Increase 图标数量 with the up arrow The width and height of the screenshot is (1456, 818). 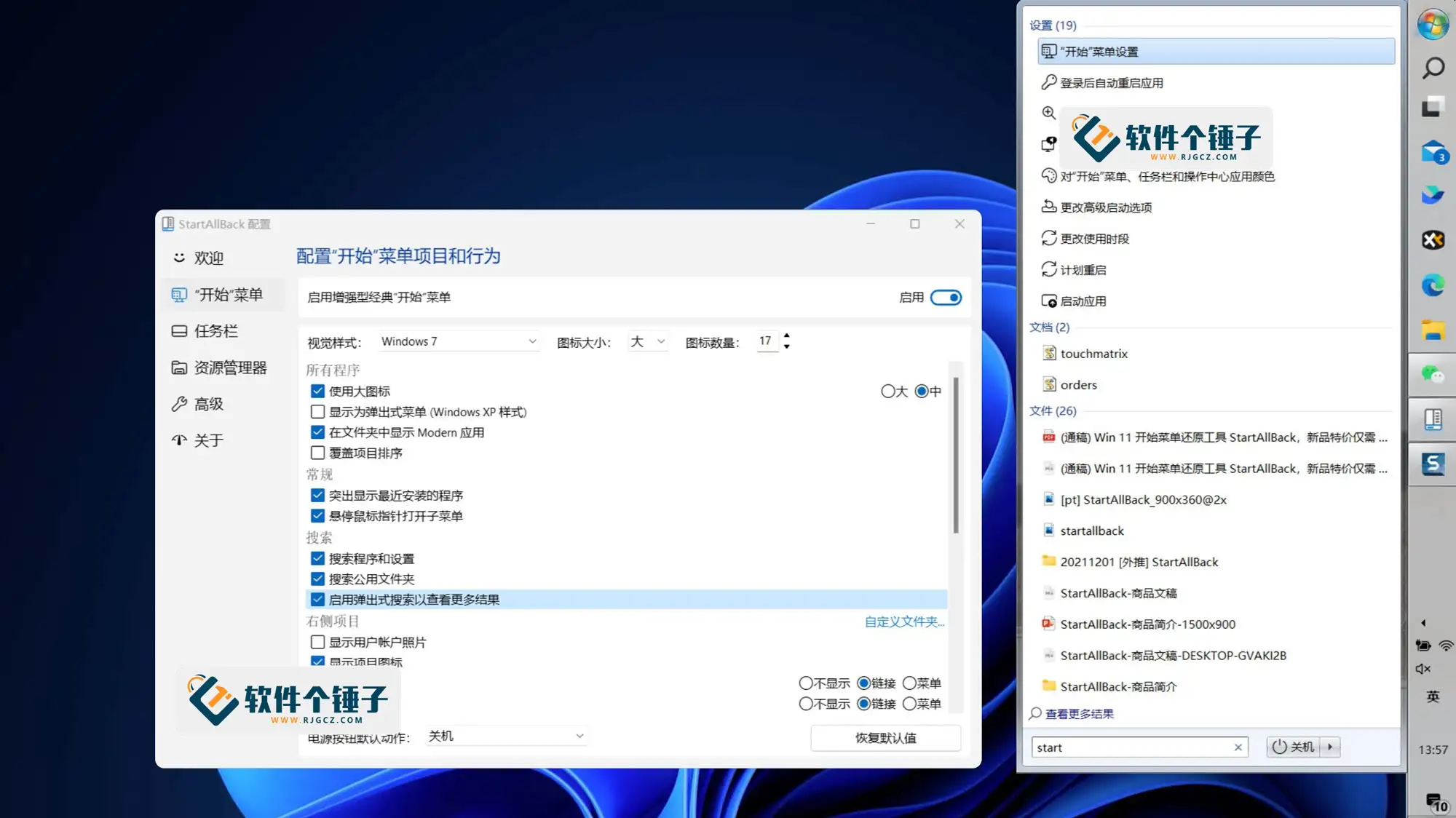tap(787, 335)
